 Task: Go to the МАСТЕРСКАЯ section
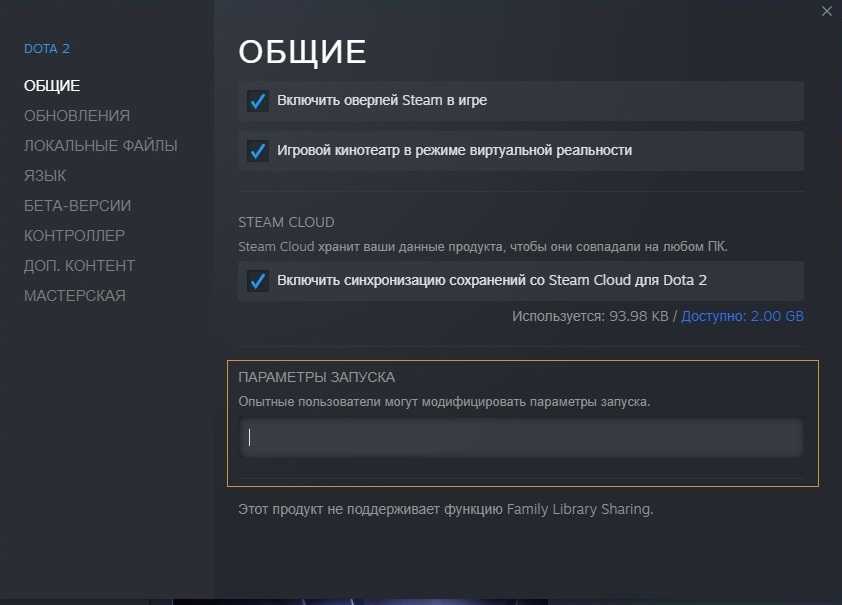tap(75, 296)
